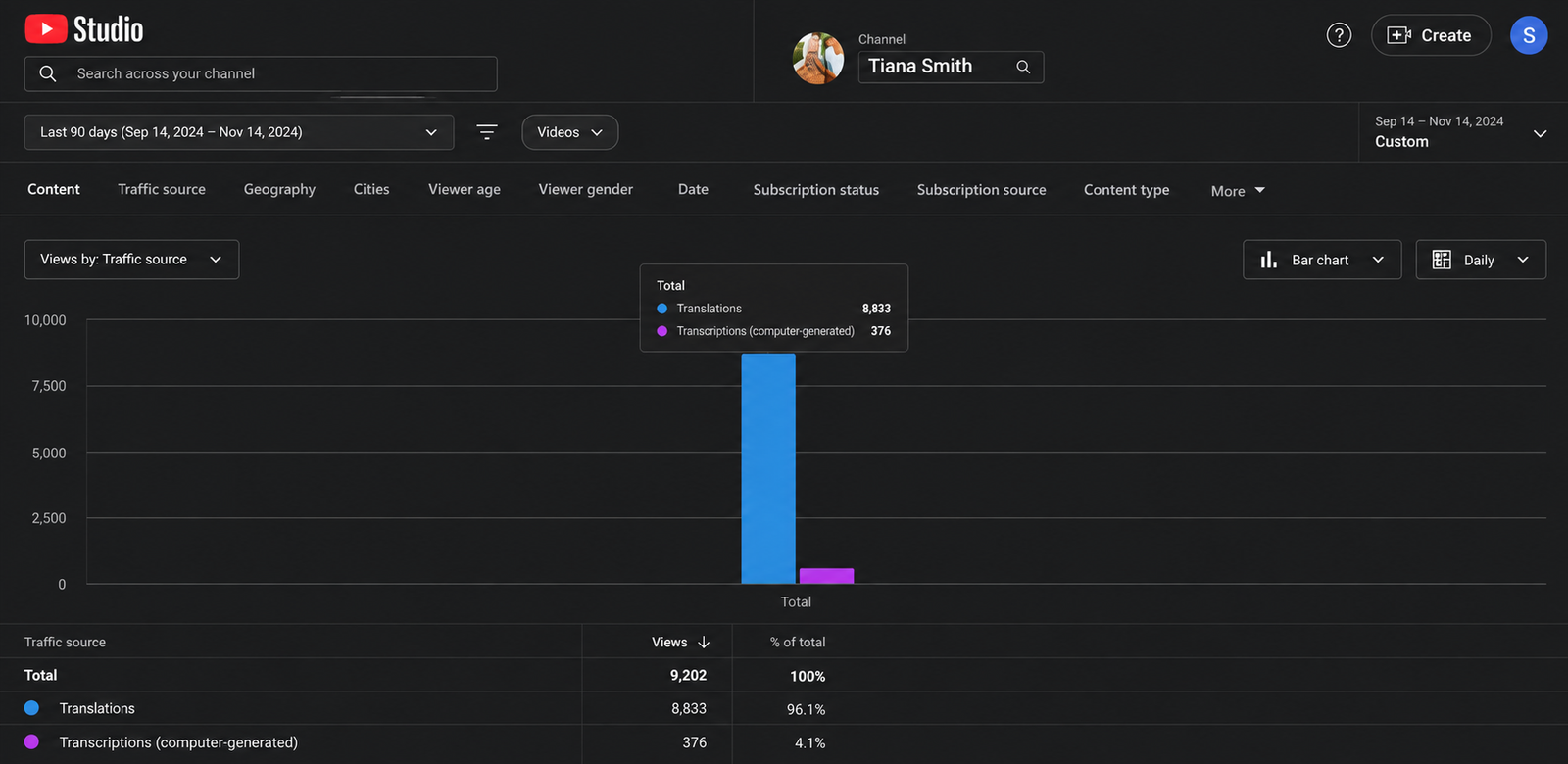Image resolution: width=1568 pixels, height=764 pixels.
Task: Open the account avatar labeled S
Action: [1529, 35]
